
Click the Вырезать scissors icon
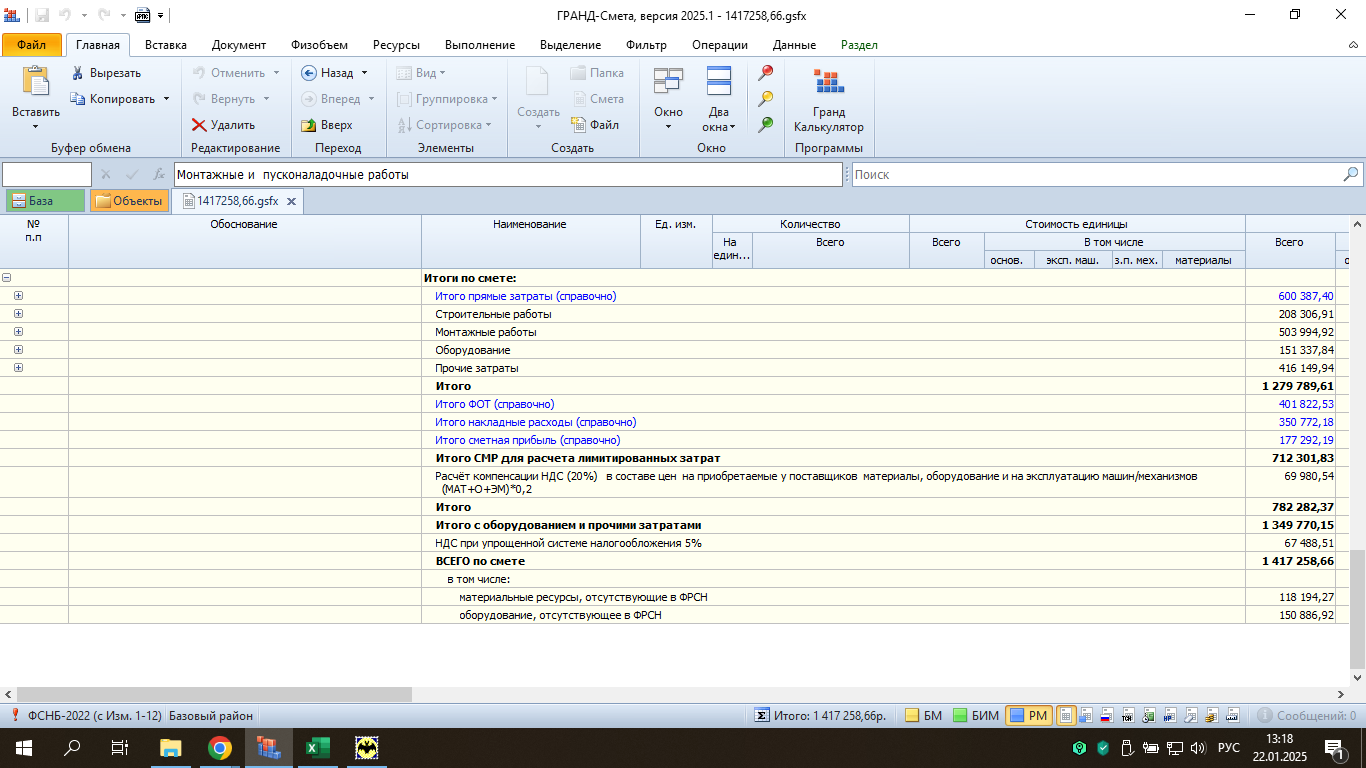click(78, 73)
